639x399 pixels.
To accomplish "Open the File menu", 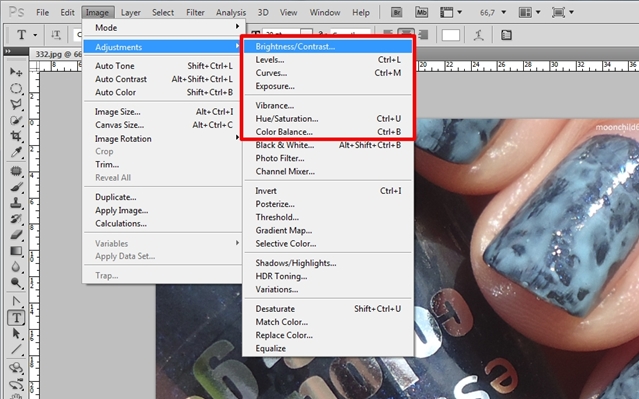I will click(x=42, y=13).
